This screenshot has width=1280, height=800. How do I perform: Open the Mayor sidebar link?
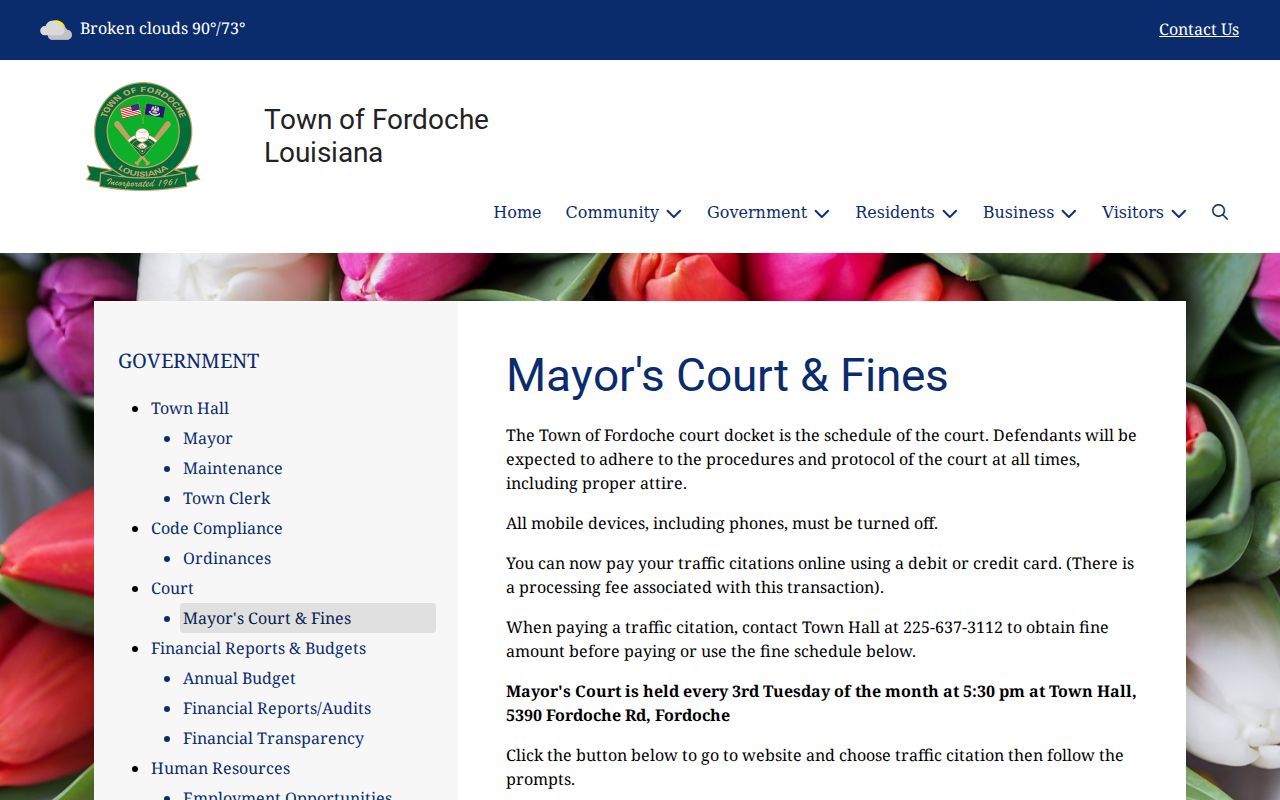pyautogui.click(x=208, y=438)
